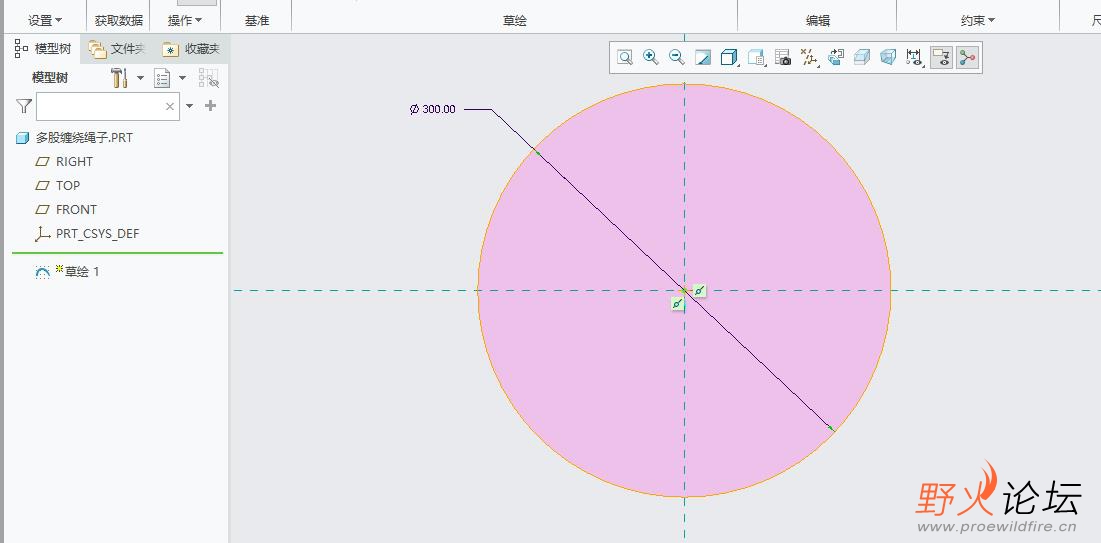Zoom in using the magnifier plus icon
1101x543 pixels.
(x=651, y=58)
